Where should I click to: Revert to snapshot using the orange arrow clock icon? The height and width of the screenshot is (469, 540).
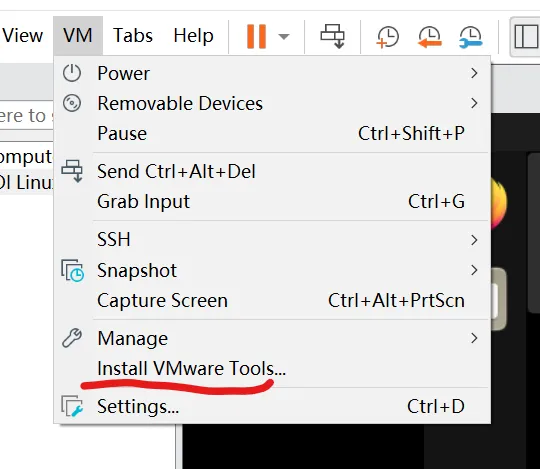coord(429,37)
